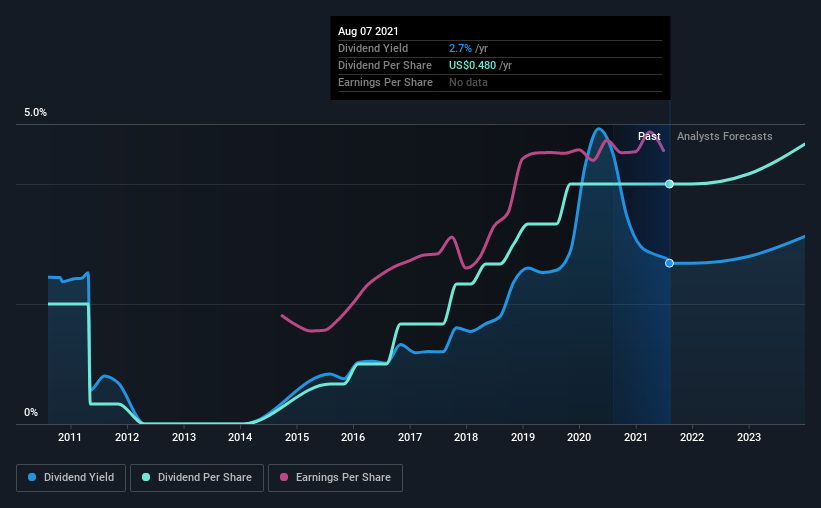Click the Past section label

point(649,136)
